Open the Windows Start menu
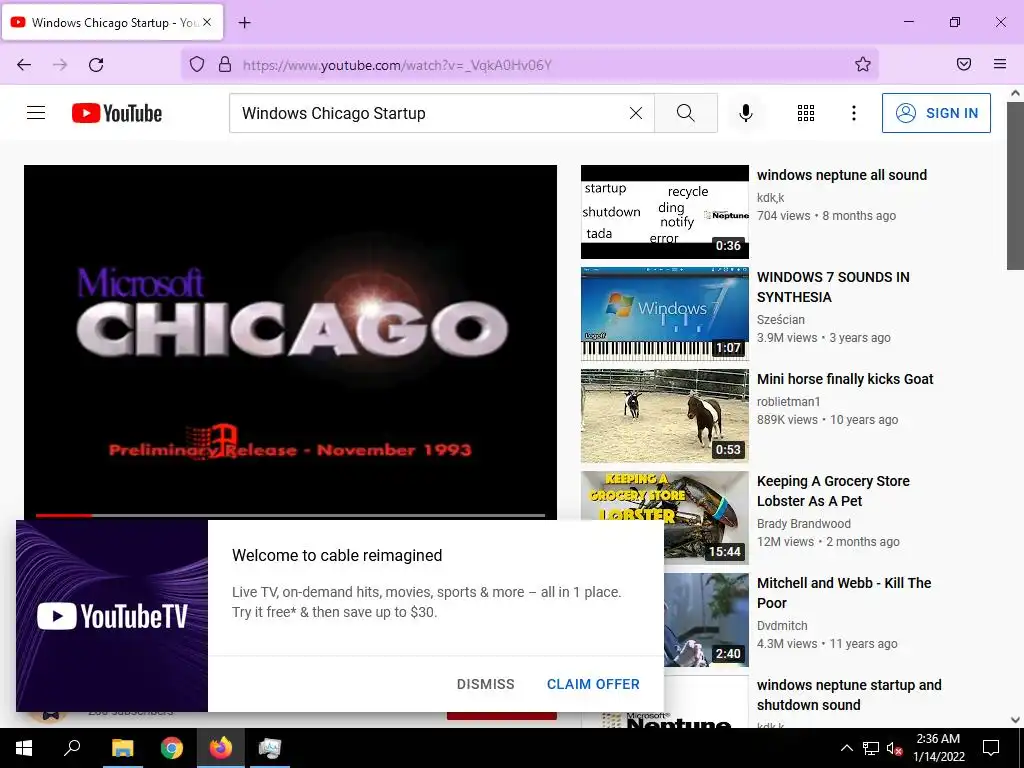This screenshot has height=768, width=1024. coord(24,748)
